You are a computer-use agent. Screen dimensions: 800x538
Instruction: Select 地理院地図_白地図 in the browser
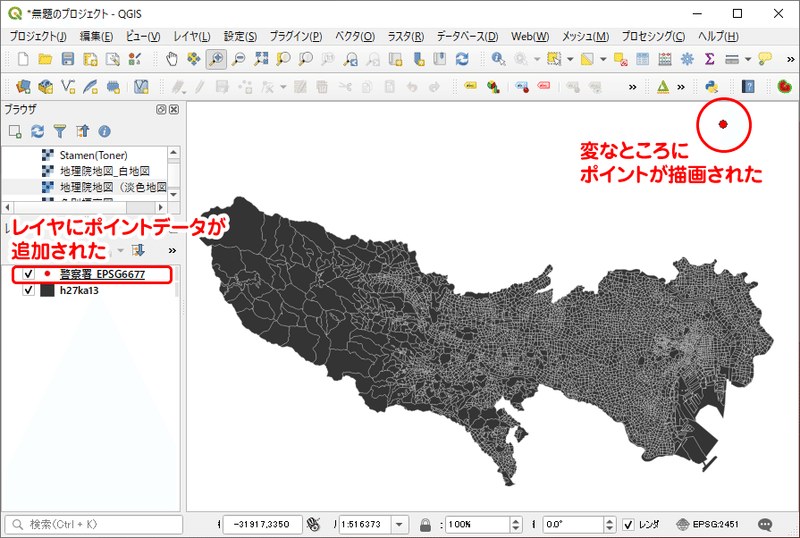pos(105,171)
